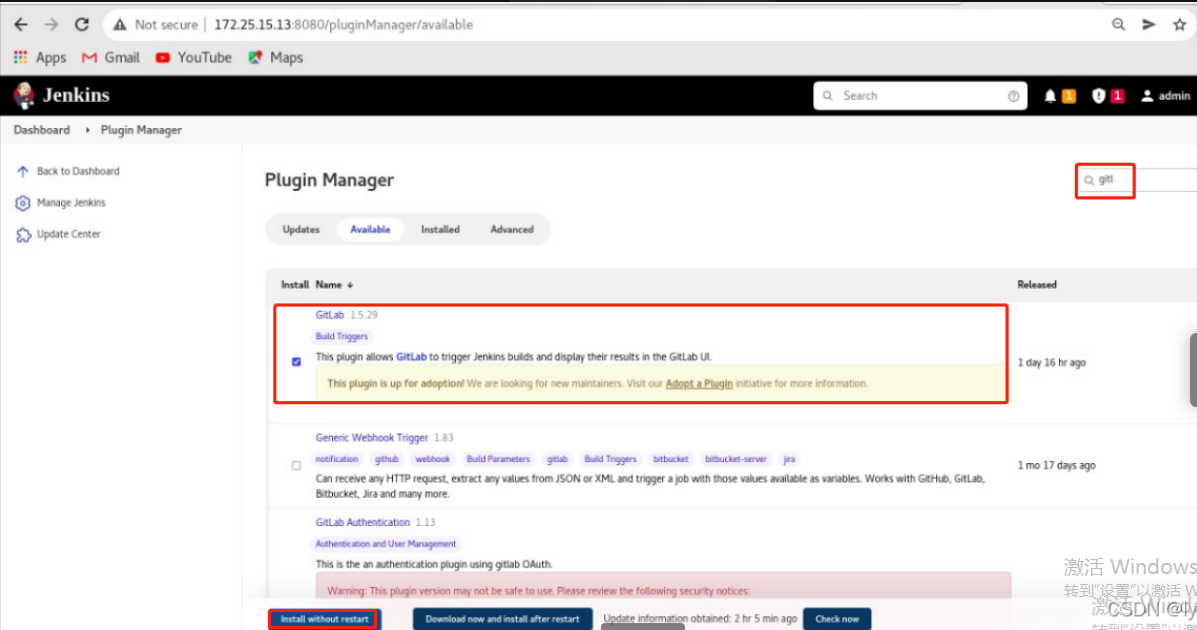Open the YouTube bookmark
Image resolution: width=1197 pixels, height=630 pixels.
click(193, 57)
